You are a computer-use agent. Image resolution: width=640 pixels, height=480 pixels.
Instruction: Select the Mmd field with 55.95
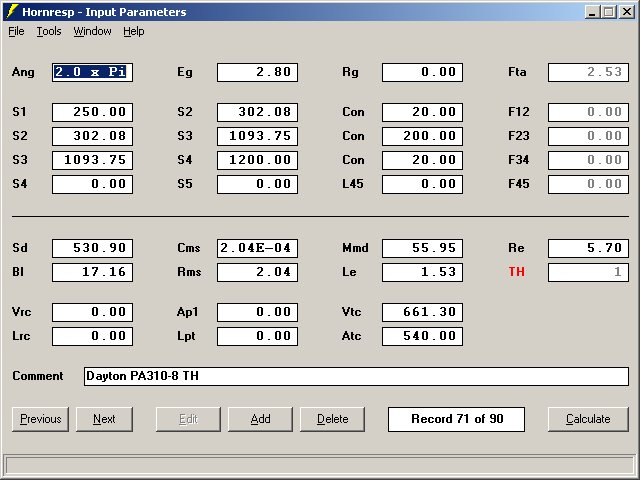pos(422,248)
